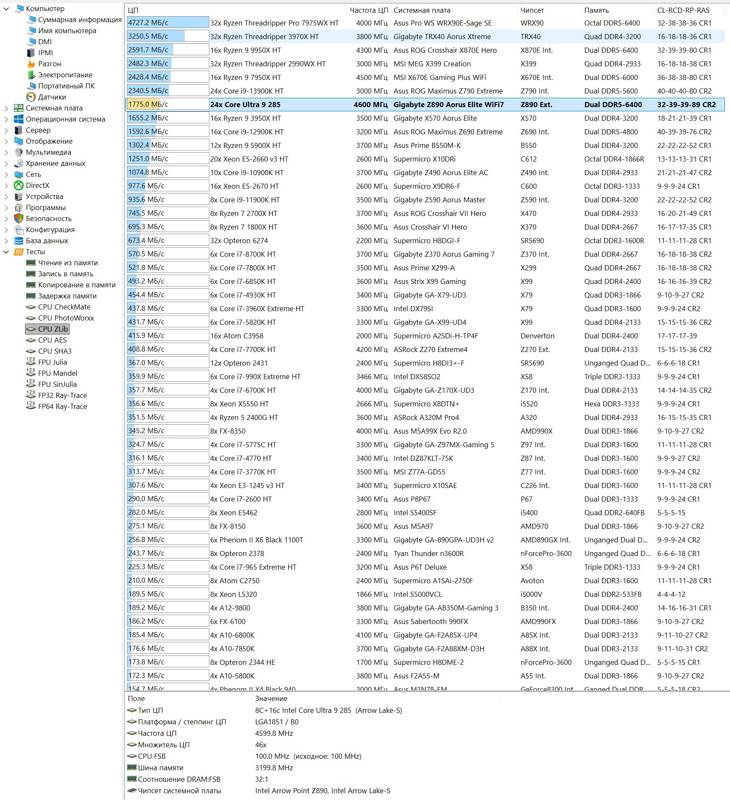The width and height of the screenshot is (730, 800).
Task: Expand the Системная плата tree node
Action: pos(7,108)
